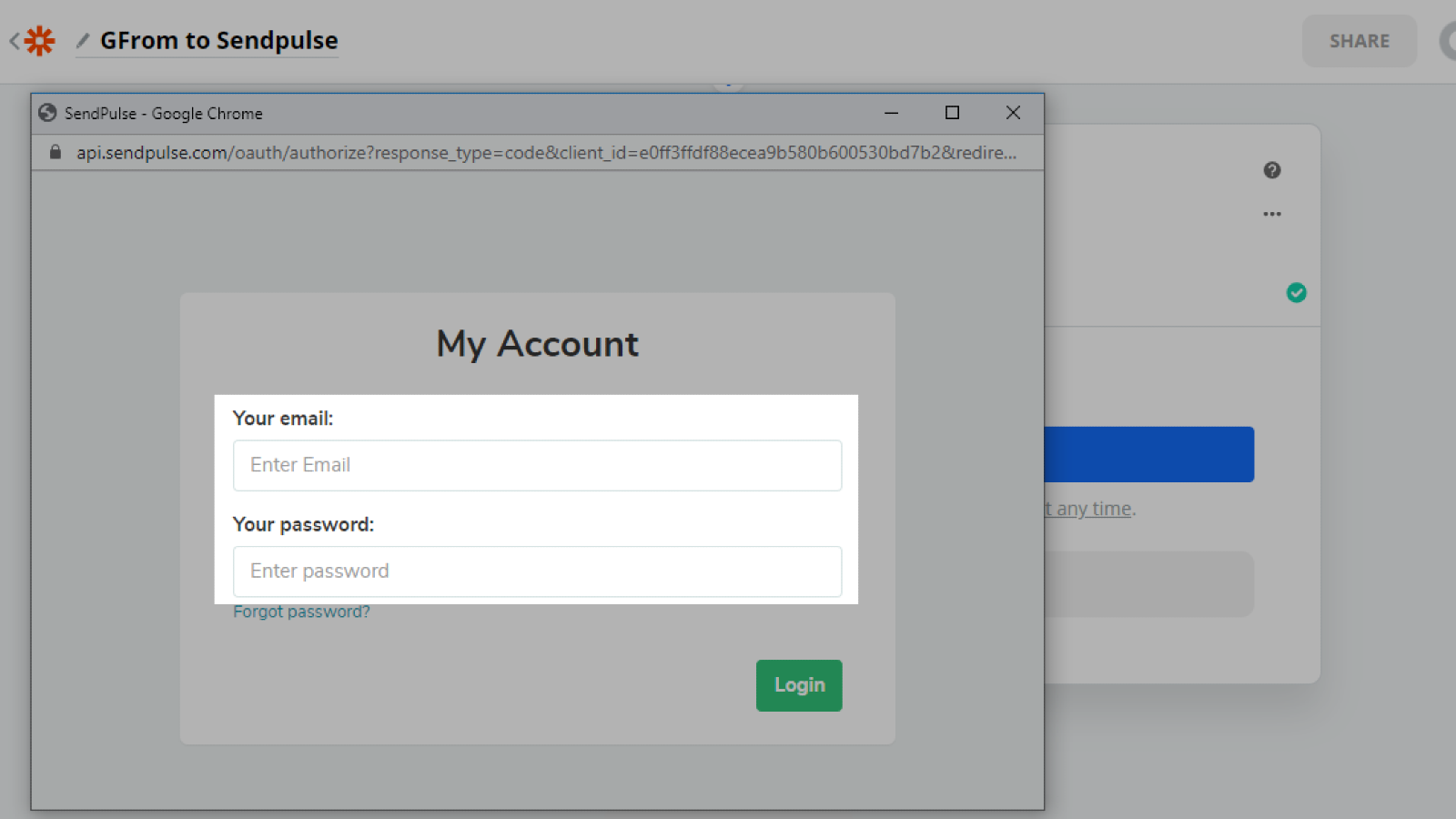Click the GFrom to Sendpulse zap title
This screenshot has width=1456, height=819.
point(218,41)
